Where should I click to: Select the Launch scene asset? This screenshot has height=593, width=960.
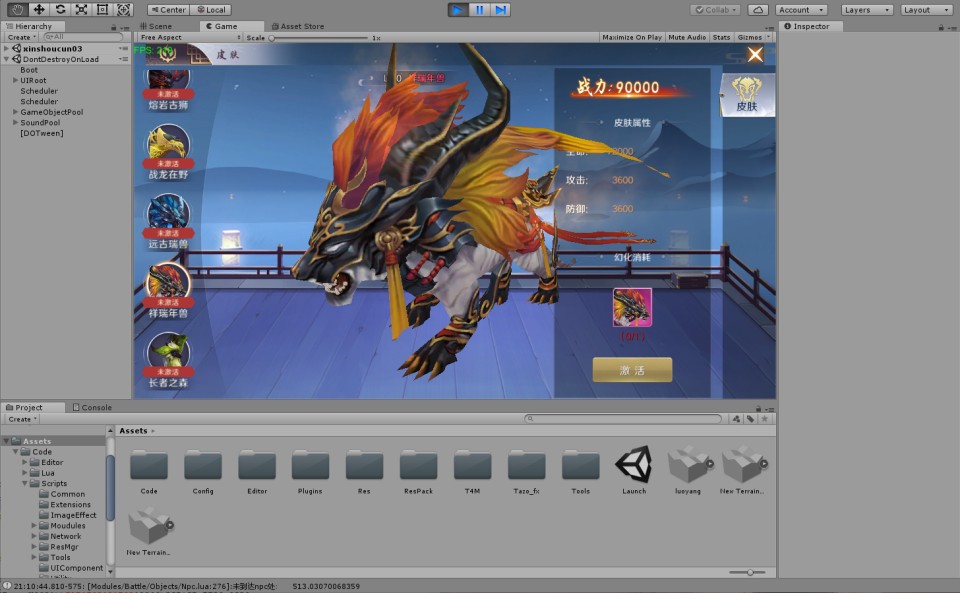[x=634, y=470]
